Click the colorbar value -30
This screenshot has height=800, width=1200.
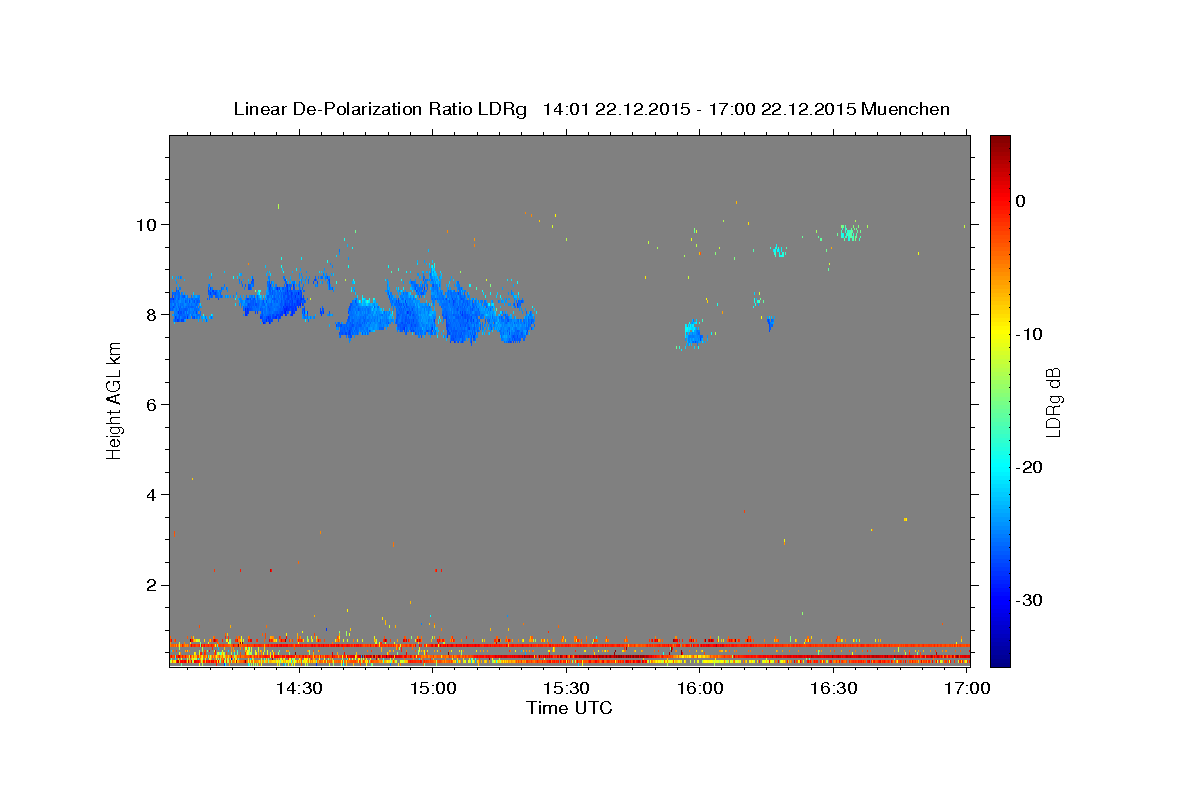[x=1028, y=600]
